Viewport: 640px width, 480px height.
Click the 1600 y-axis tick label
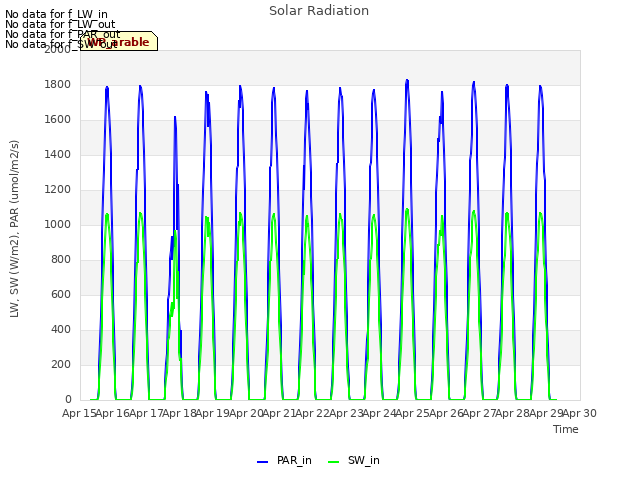[x=58, y=120]
